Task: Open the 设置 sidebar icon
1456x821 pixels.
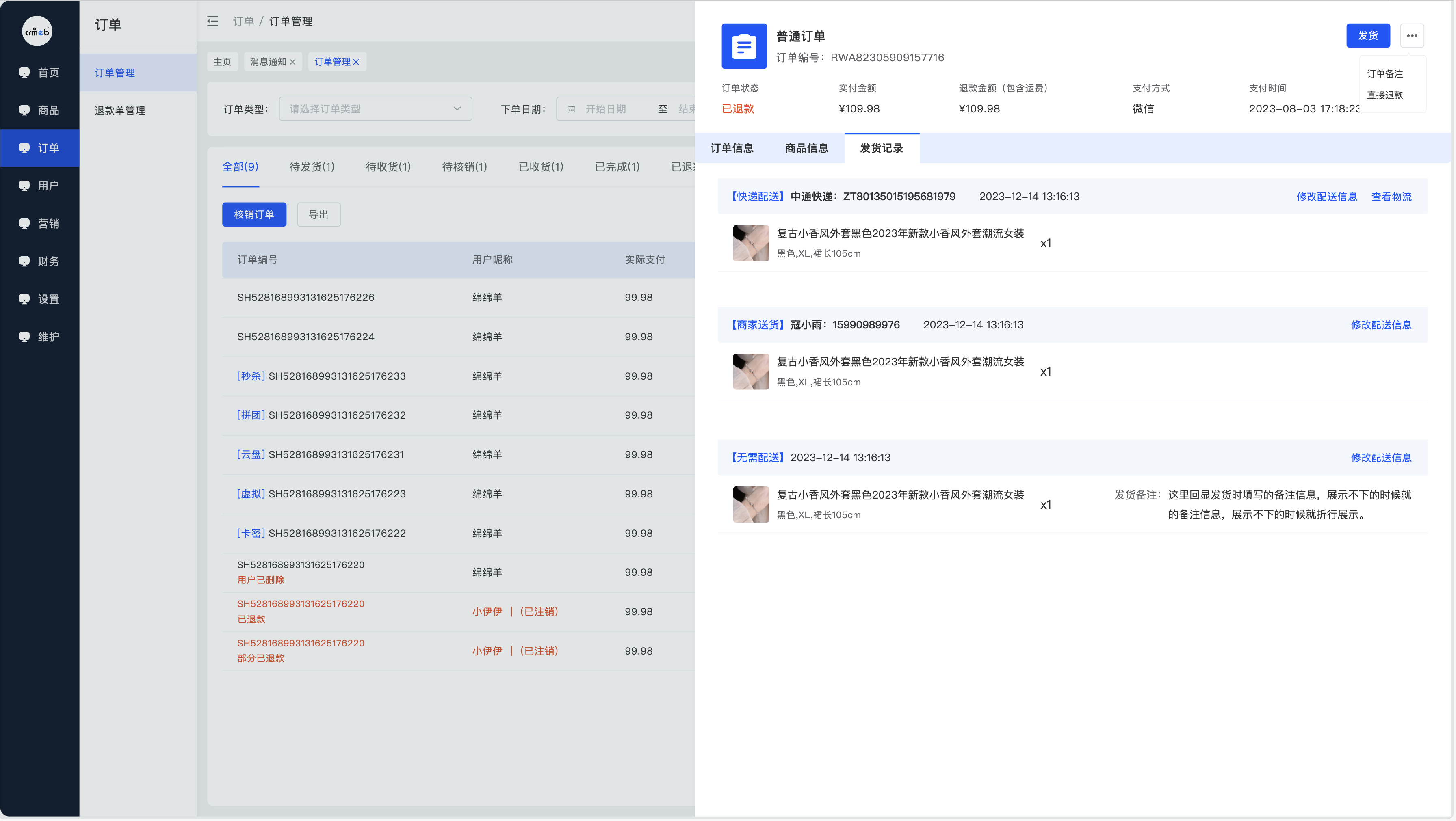Action: [x=24, y=300]
